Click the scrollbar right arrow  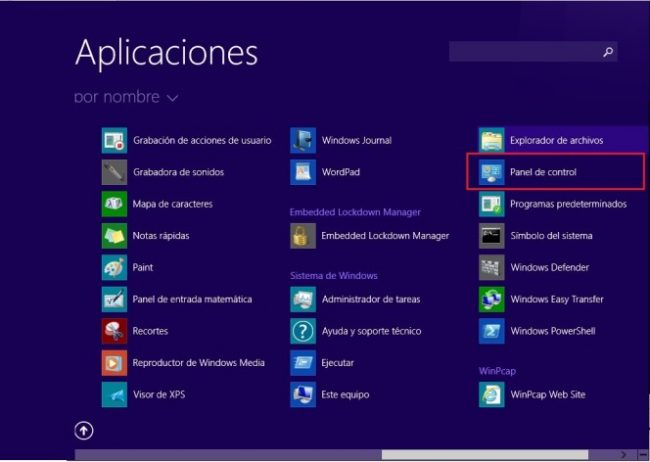click(x=623, y=455)
